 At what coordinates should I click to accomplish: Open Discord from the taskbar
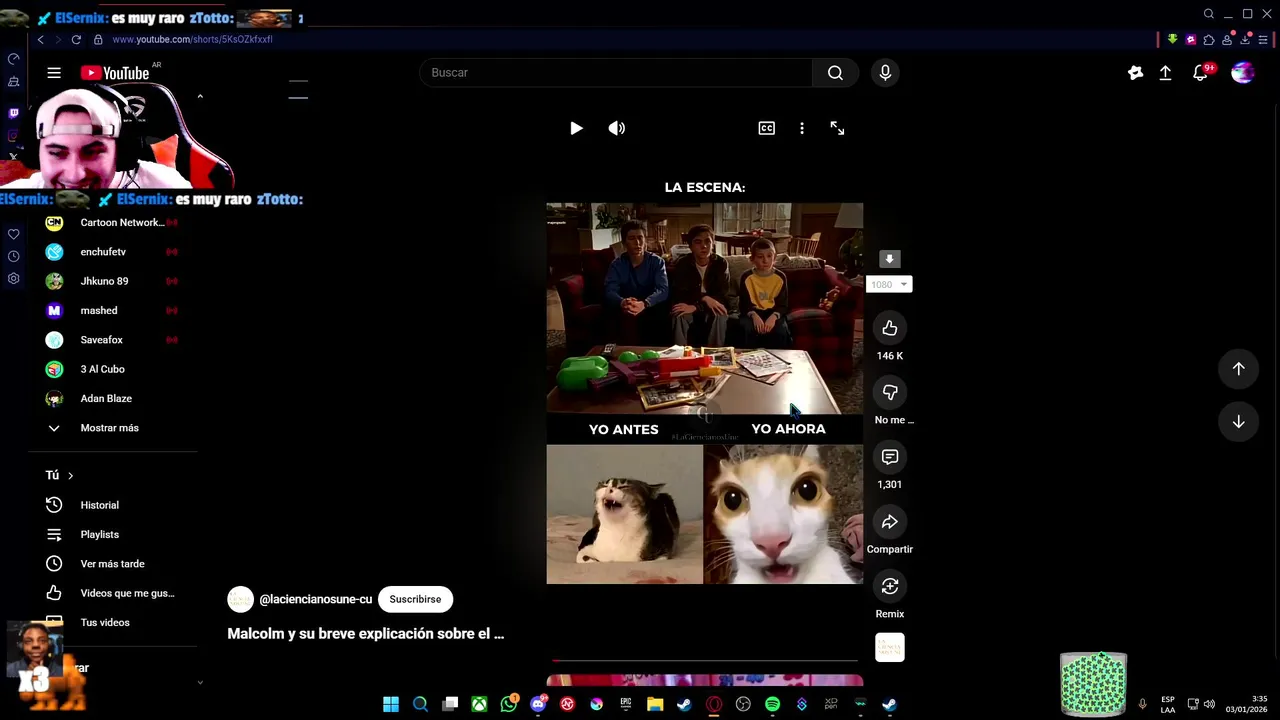click(538, 704)
